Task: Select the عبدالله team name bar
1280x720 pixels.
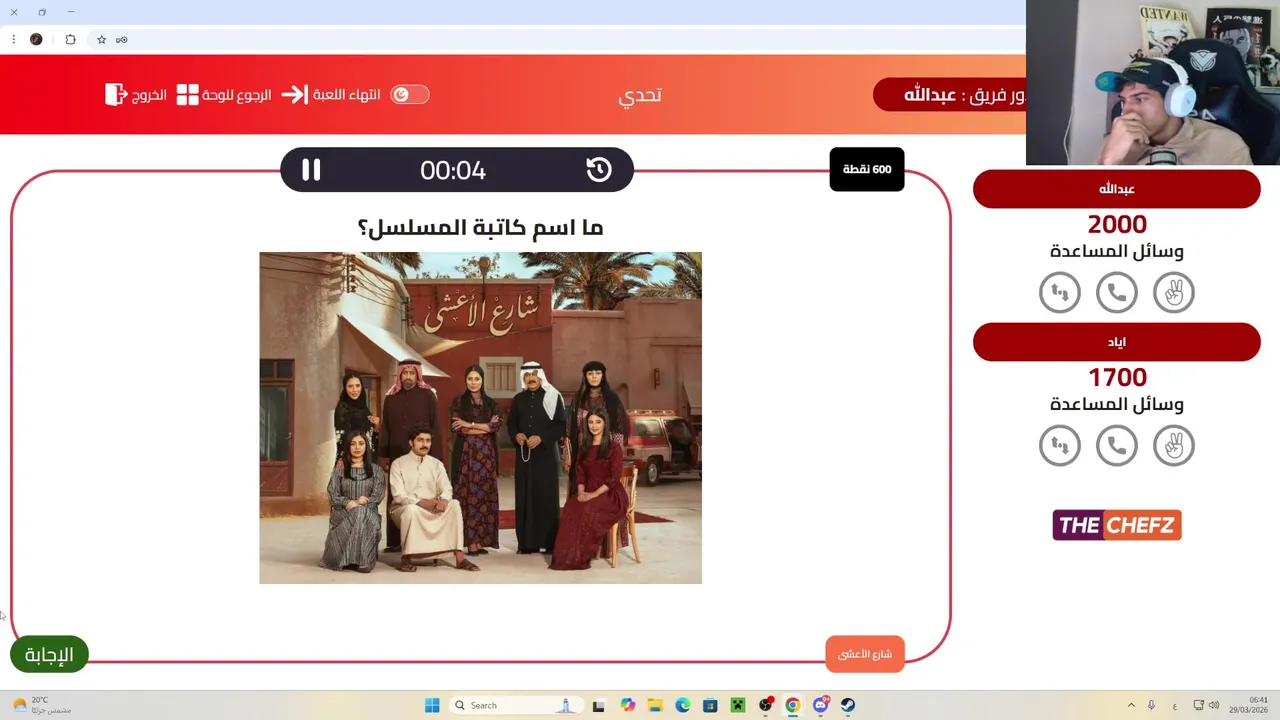Action: click(1117, 189)
